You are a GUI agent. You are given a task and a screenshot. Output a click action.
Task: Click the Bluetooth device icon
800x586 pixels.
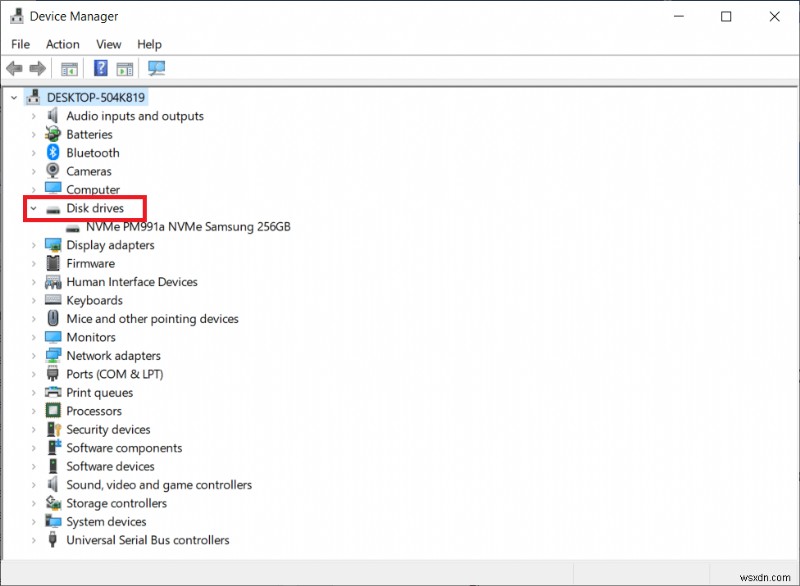pos(53,152)
